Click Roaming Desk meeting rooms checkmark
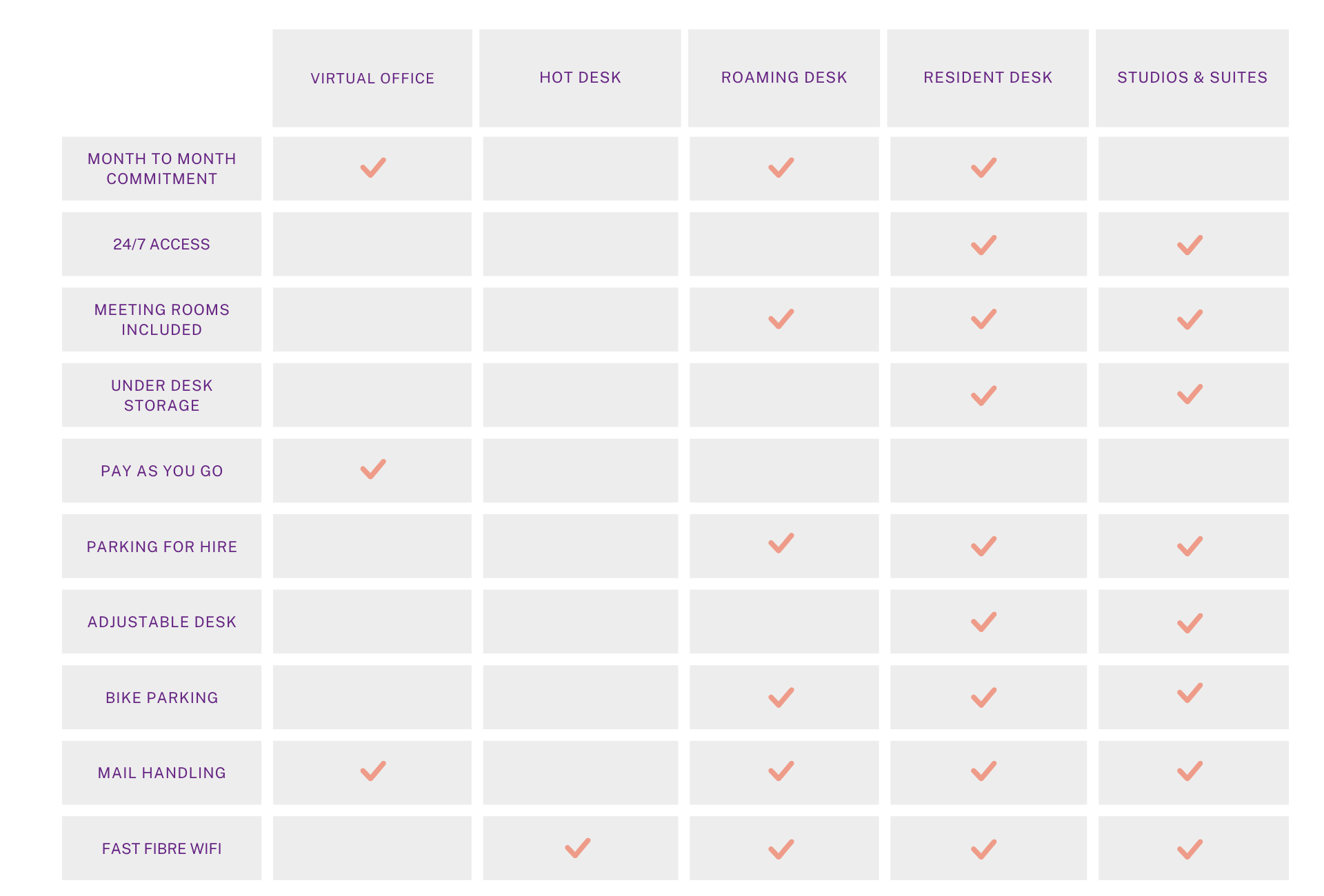Viewport: 1324px width, 896px height. (781, 319)
